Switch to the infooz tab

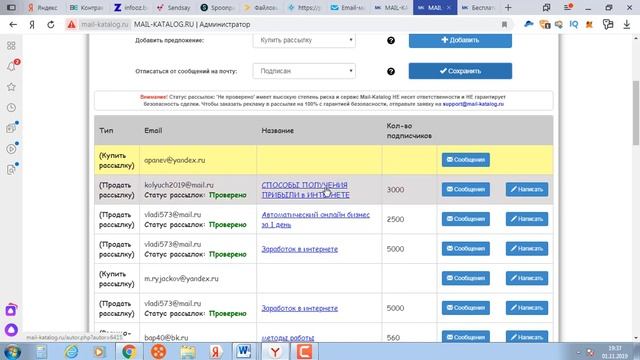pos(131,7)
